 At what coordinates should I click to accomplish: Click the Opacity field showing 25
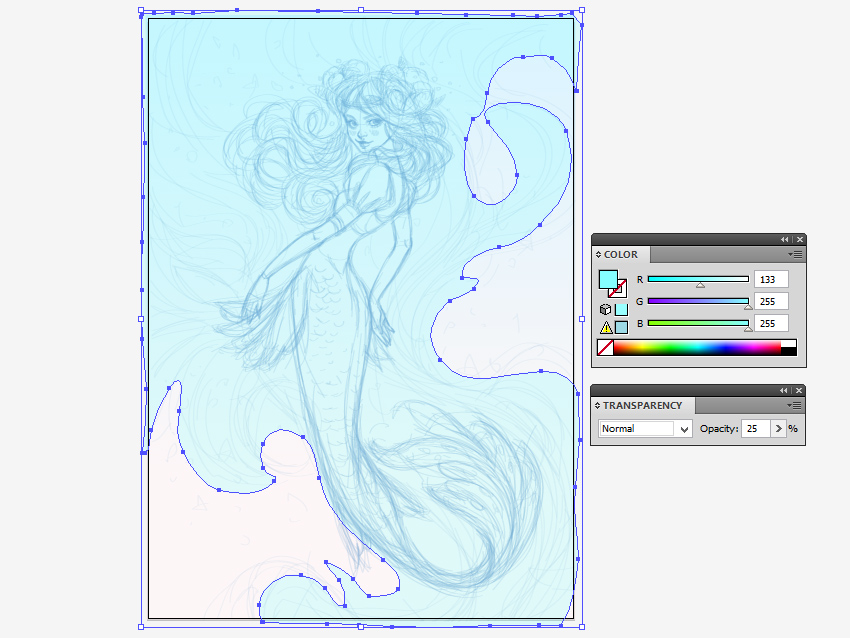(x=756, y=429)
